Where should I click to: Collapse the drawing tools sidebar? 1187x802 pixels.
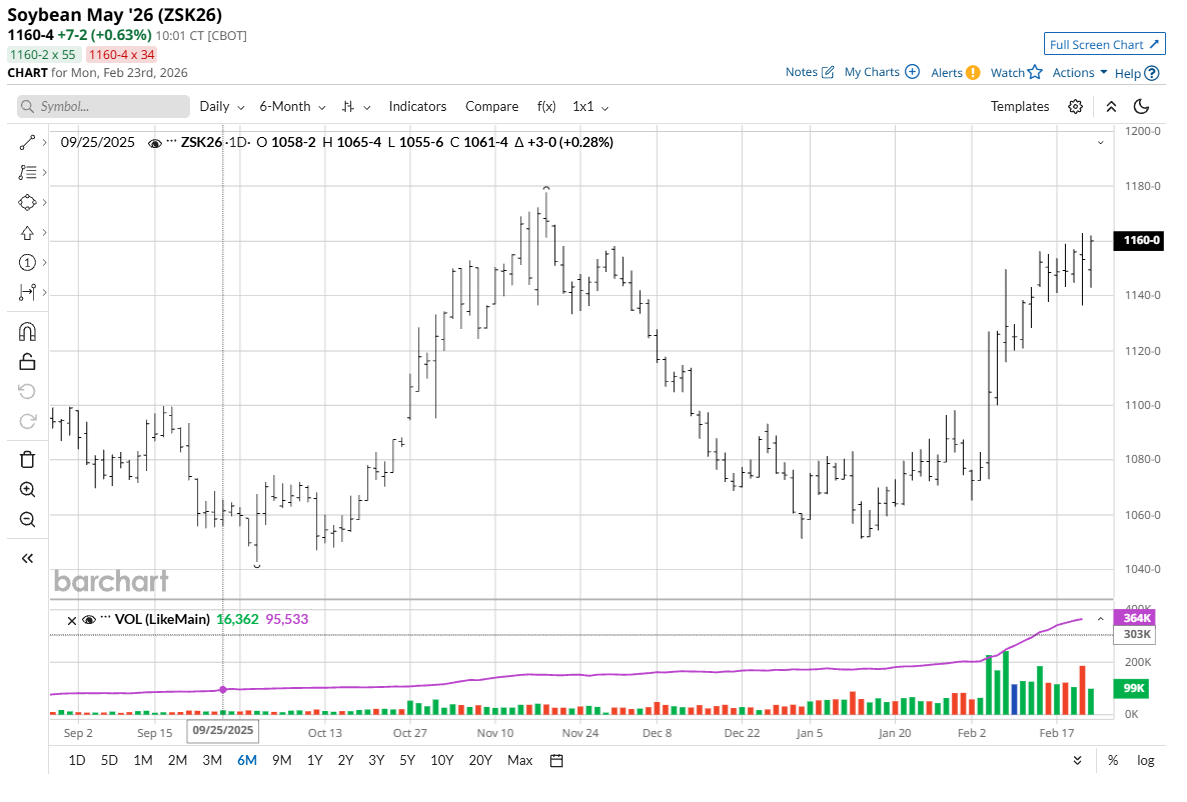(x=27, y=559)
